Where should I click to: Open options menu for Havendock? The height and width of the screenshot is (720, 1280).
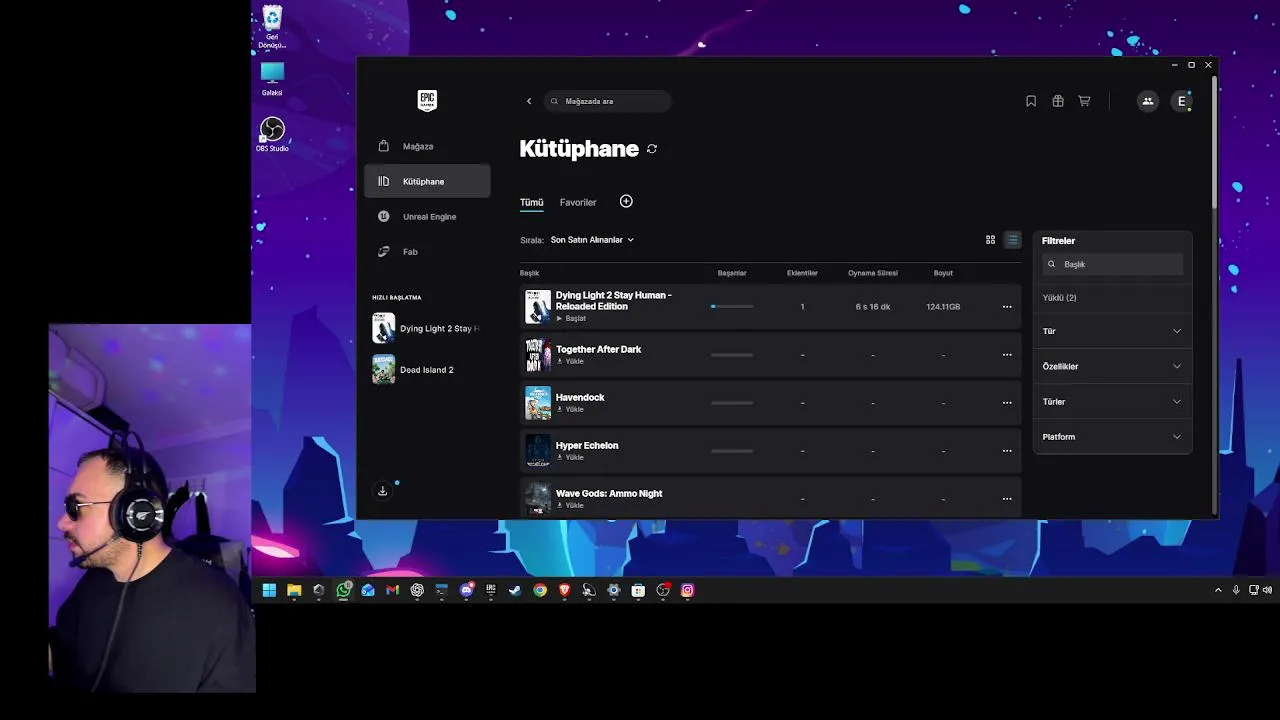coord(1007,403)
